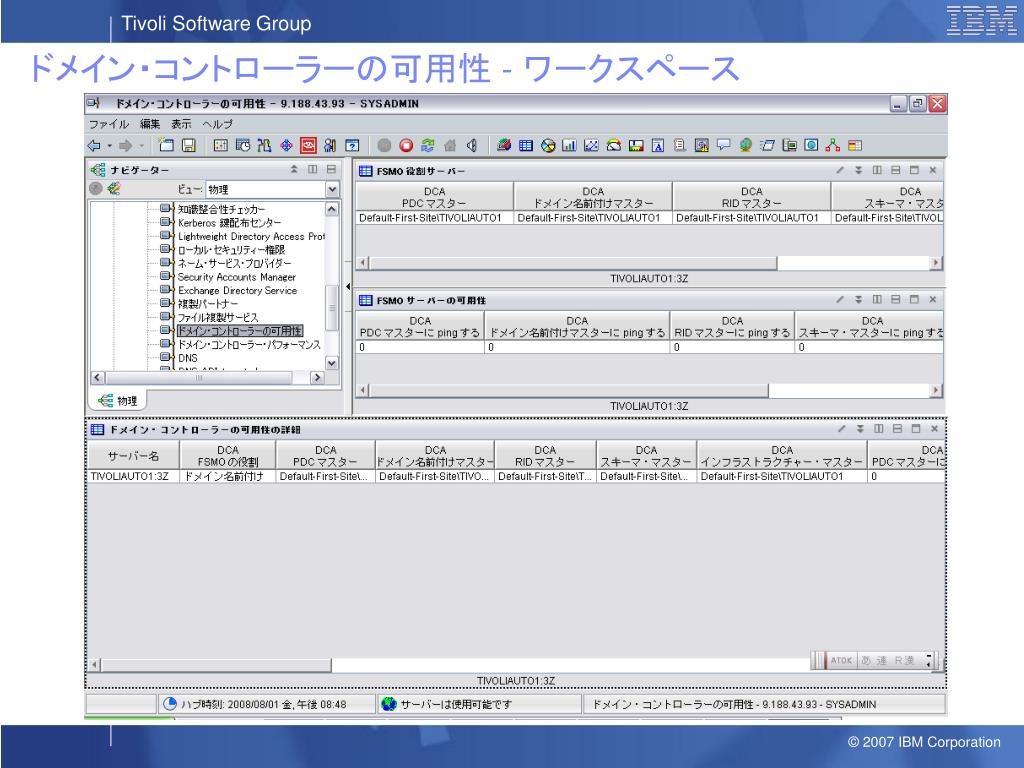Select 複製パートナー in the navigator tree

(x=208, y=304)
